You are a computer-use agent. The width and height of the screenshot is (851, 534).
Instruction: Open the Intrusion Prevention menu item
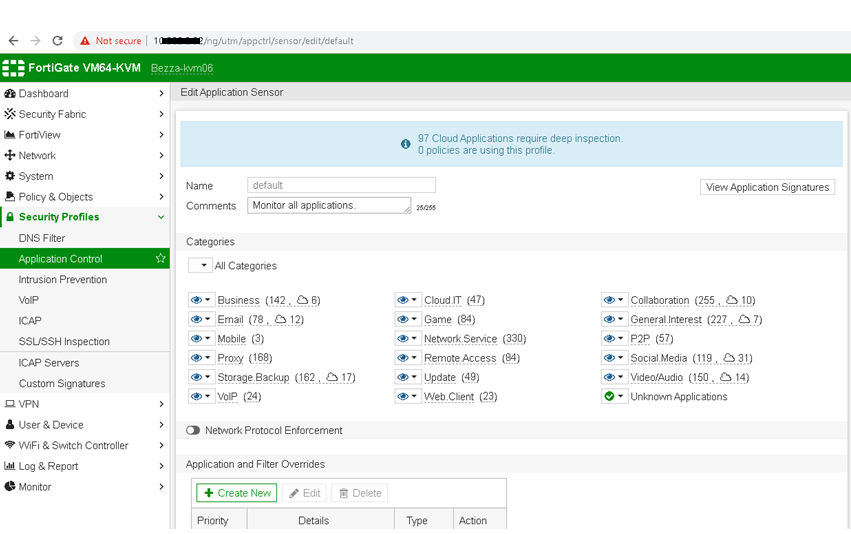(x=62, y=280)
